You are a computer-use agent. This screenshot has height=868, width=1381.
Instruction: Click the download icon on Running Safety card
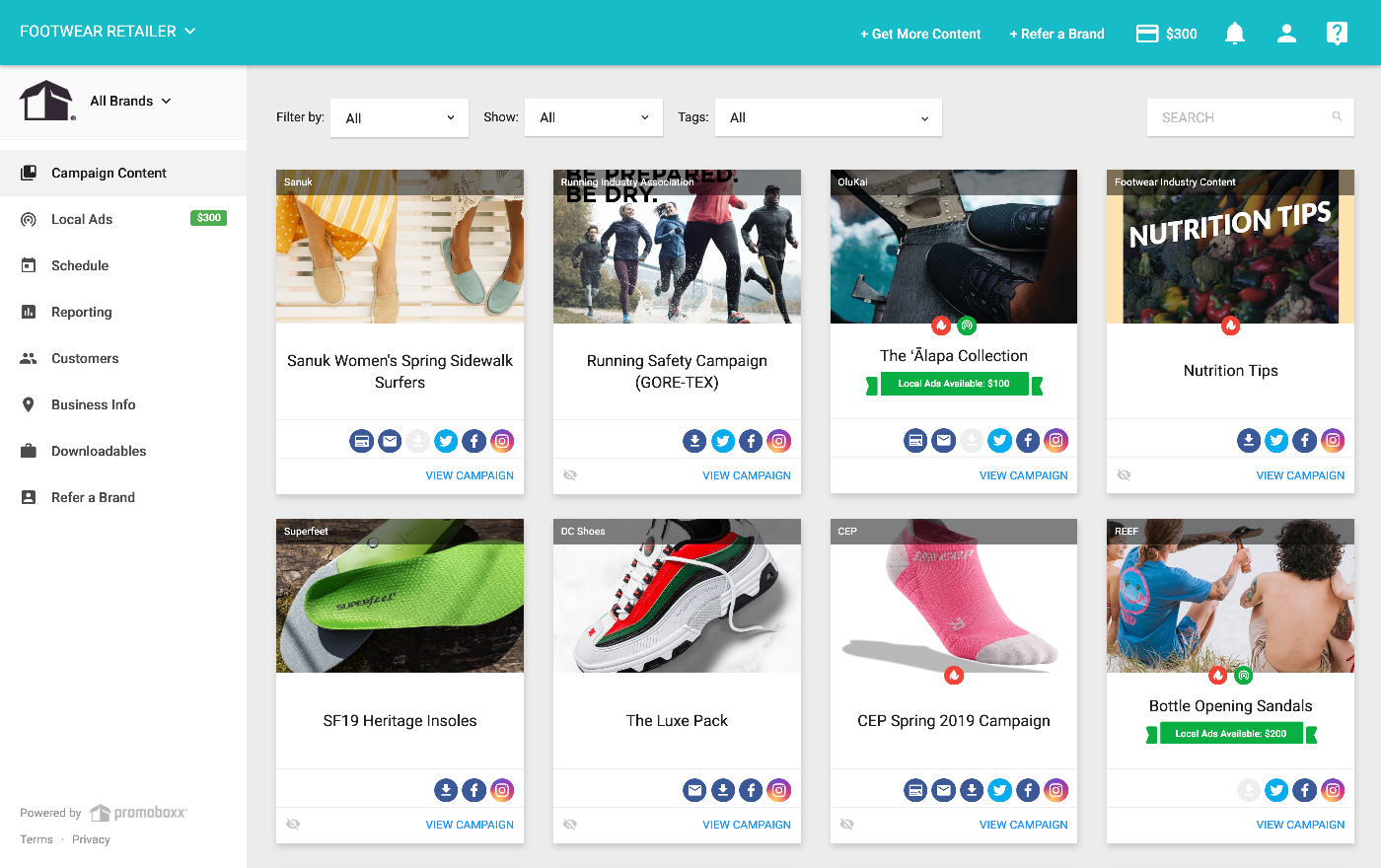click(x=695, y=441)
